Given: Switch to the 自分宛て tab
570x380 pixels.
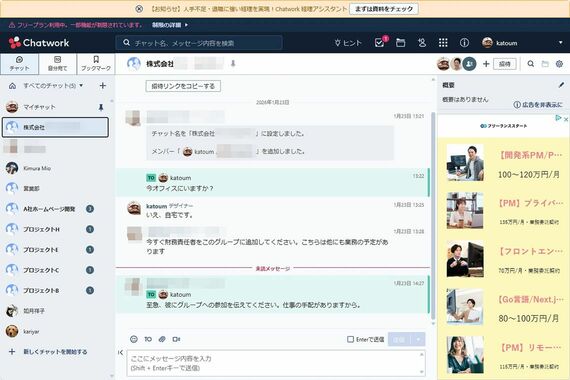Looking at the screenshot, I should pos(57,64).
